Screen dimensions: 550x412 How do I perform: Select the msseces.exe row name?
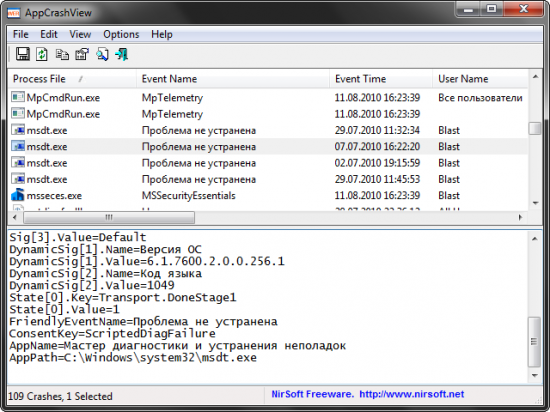54,196
